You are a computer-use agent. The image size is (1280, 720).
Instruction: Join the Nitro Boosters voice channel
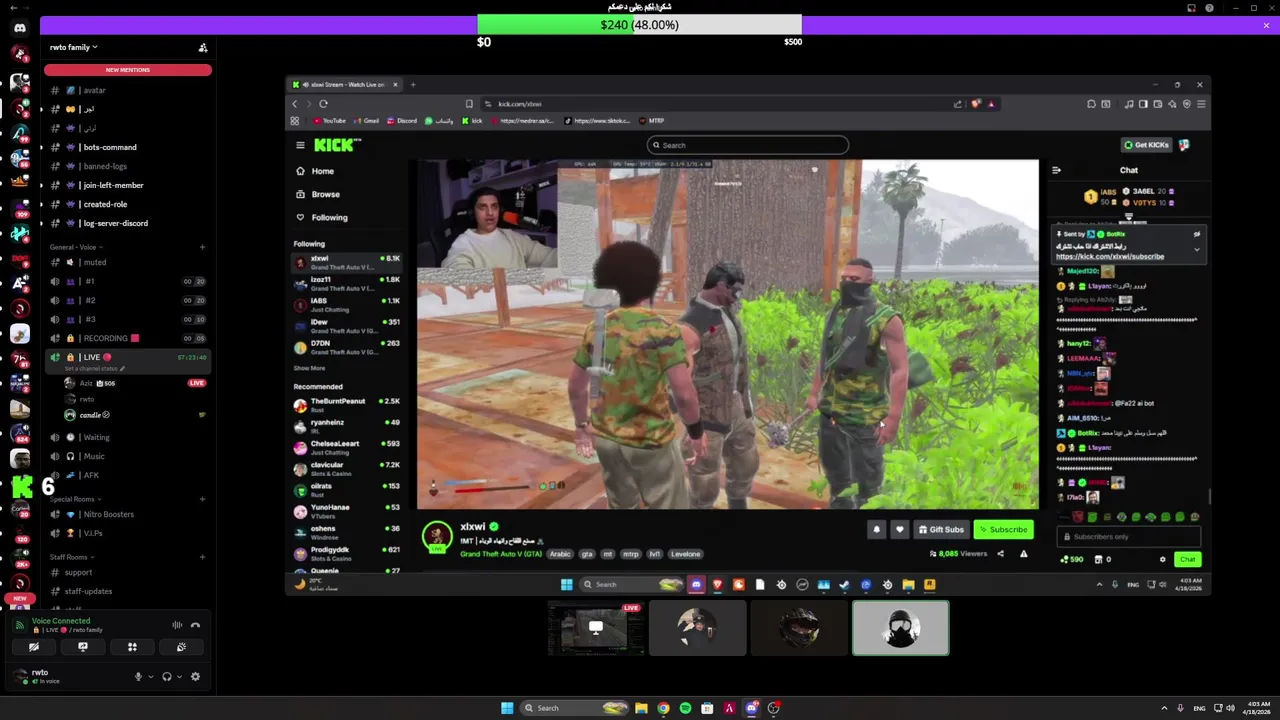128,514
